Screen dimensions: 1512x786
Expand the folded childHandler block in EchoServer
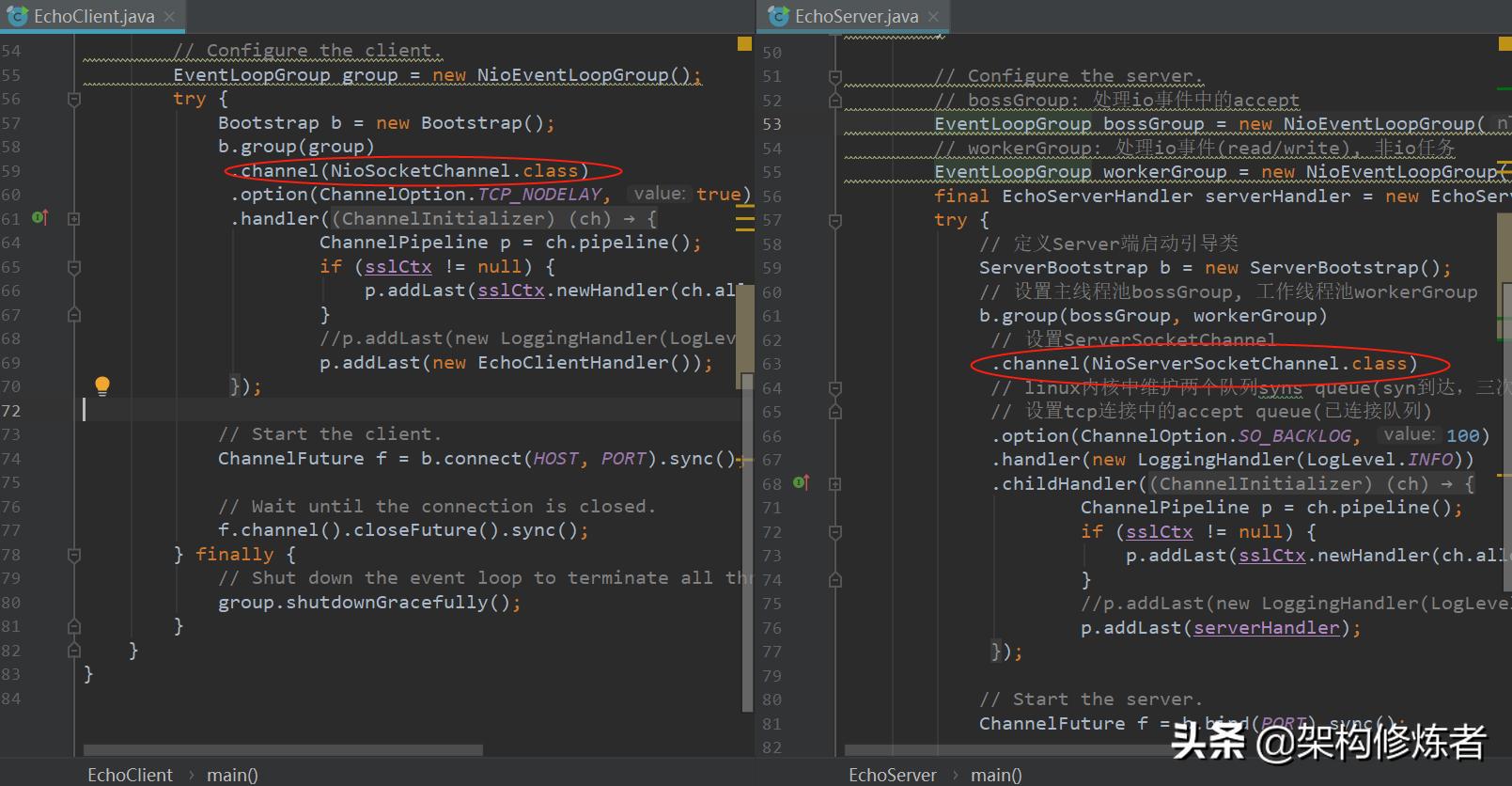(x=834, y=484)
